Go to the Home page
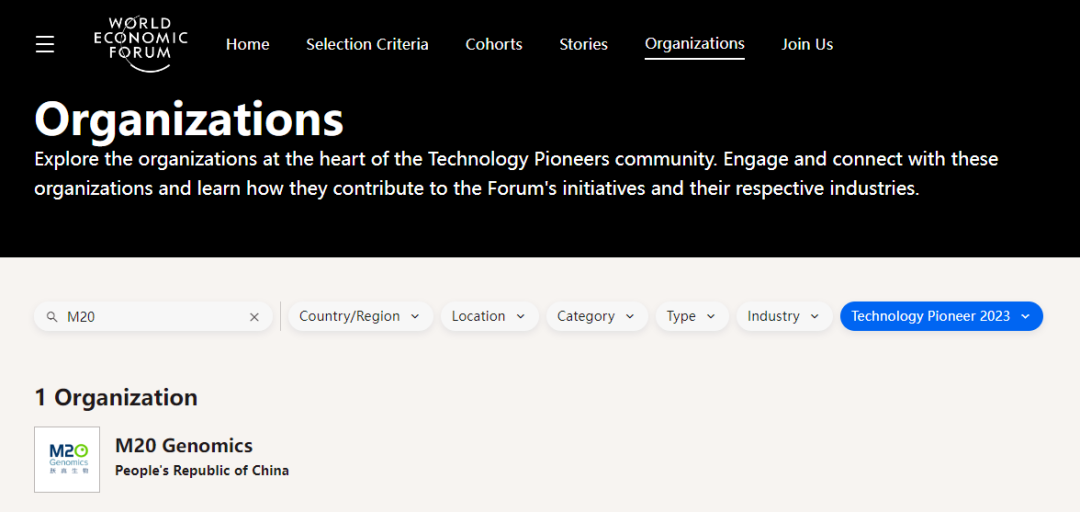This screenshot has width=1080, height=512. click(x=248, y=45)
